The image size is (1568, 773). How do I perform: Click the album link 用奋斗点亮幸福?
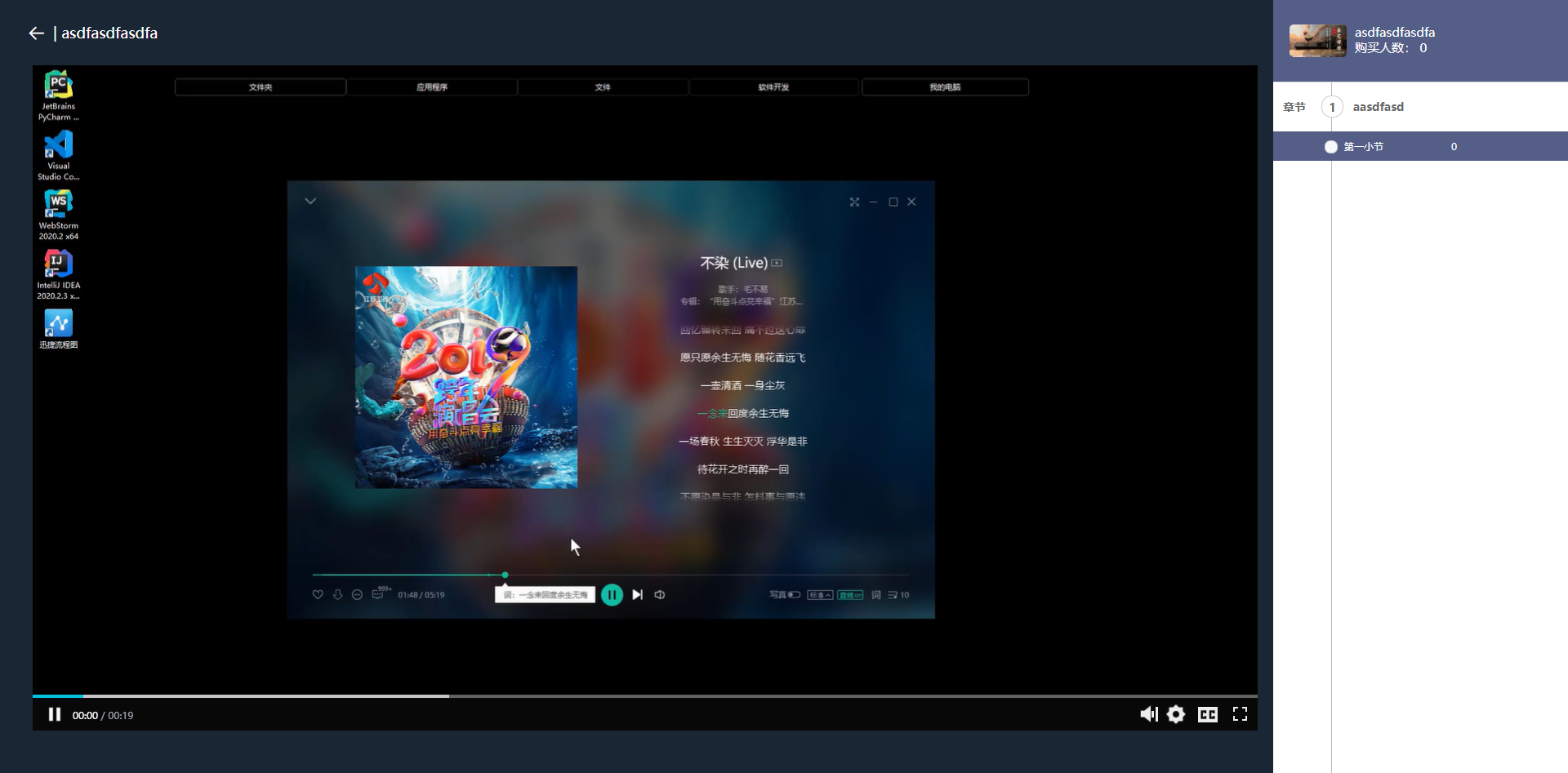[x=756, y=301]
